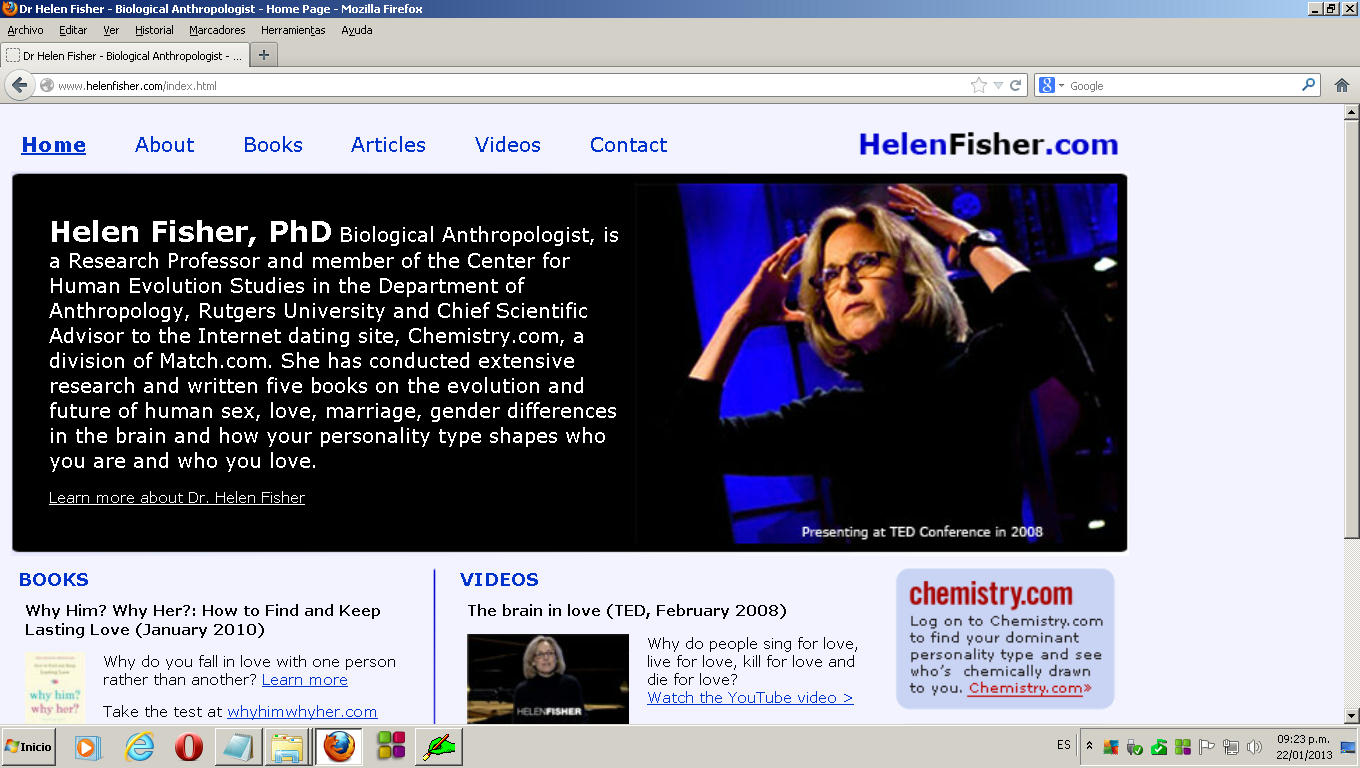Screen dimensions: 1360x768
Task: Open the Marcadores menu
Action: [x=217, y=30]
